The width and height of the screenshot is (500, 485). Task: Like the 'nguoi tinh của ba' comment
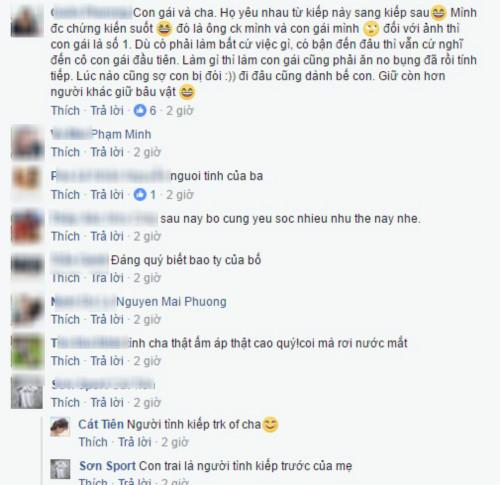(x=65, y=195)
